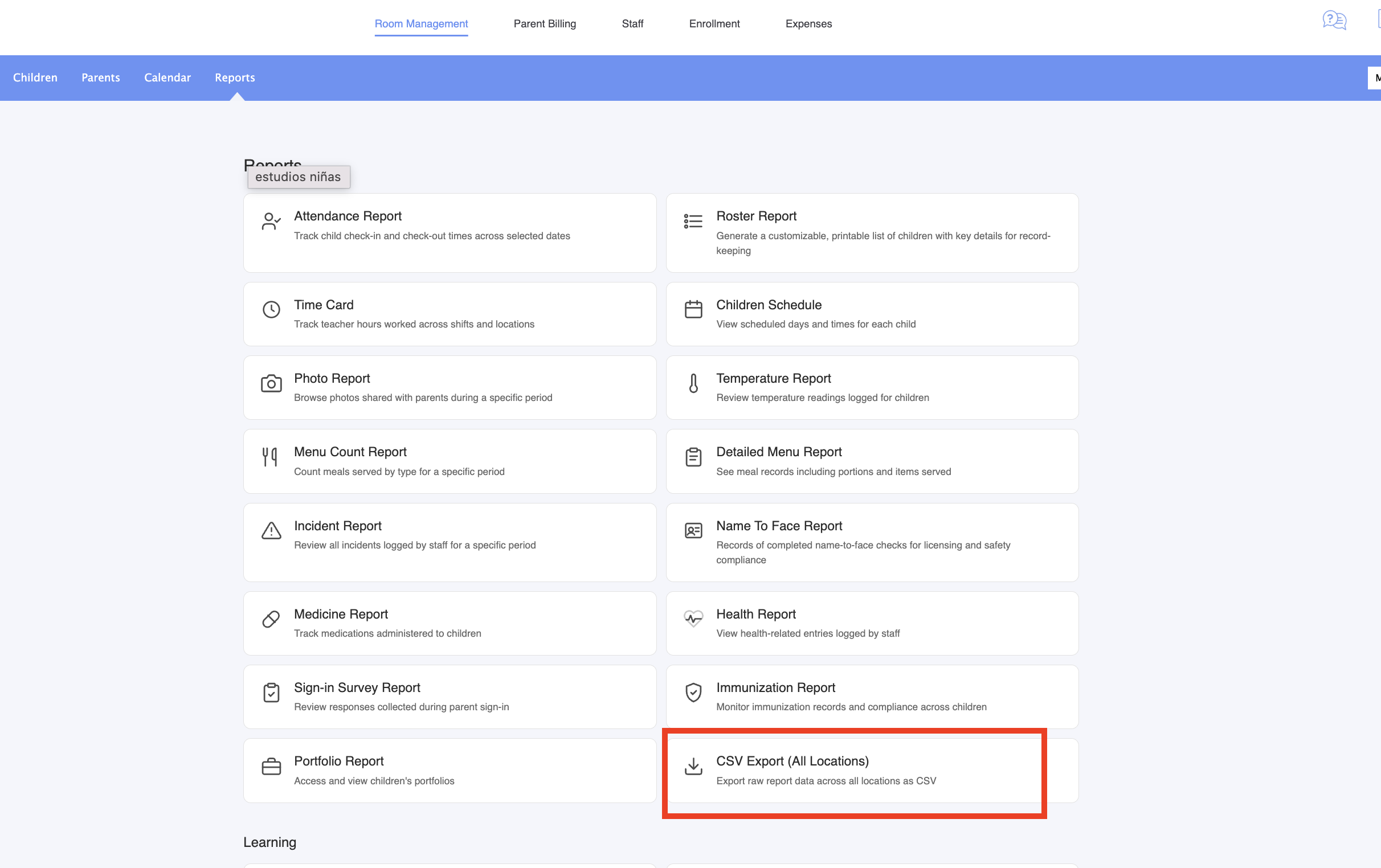Open the Time Card title
Viewport: 1381px width, 868px height.
[324, 305]
